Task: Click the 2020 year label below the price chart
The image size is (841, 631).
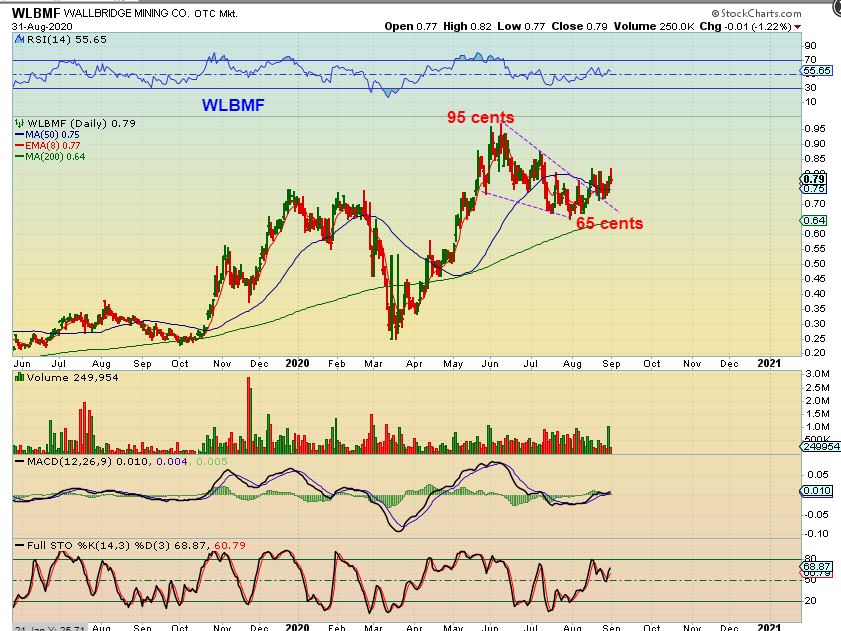Action: coord(297,363)
